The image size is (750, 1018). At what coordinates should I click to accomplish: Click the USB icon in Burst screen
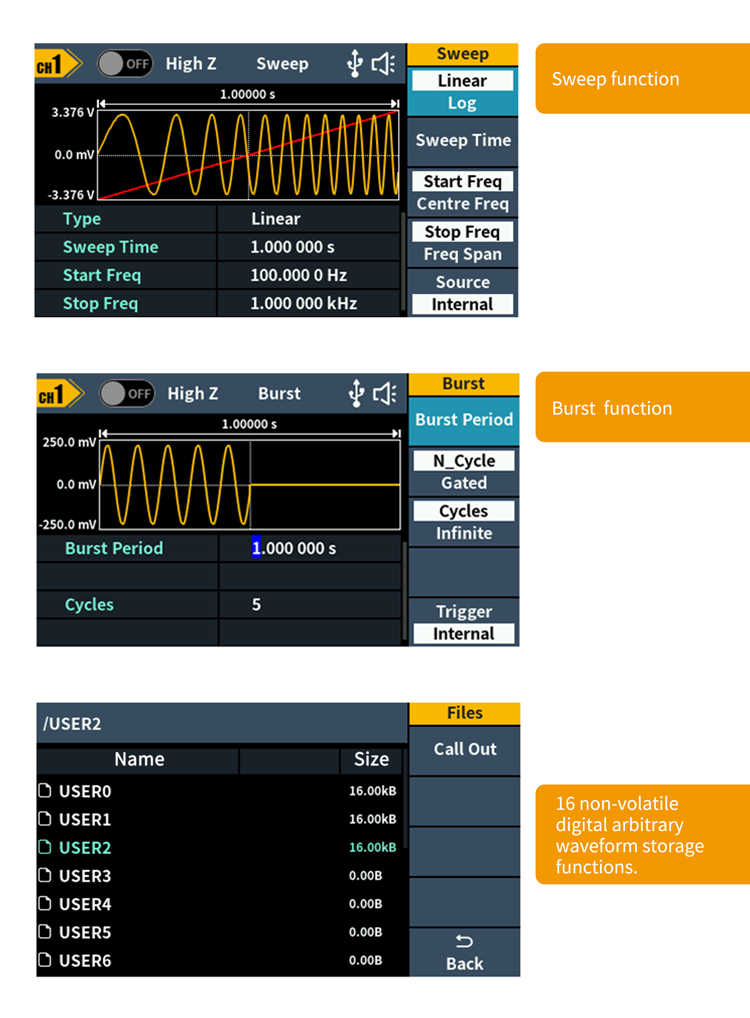[355, 393]
